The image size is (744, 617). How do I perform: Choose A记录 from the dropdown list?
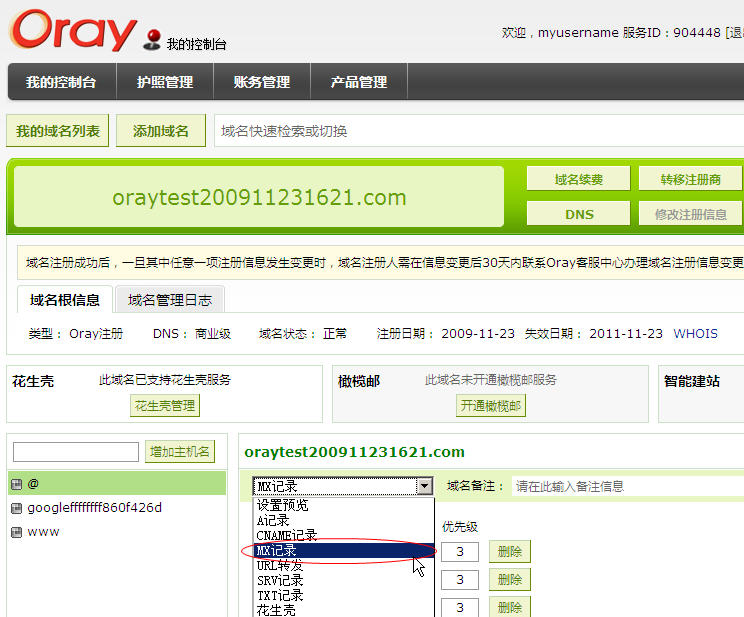pyautogui.click(x=344, y=520)
